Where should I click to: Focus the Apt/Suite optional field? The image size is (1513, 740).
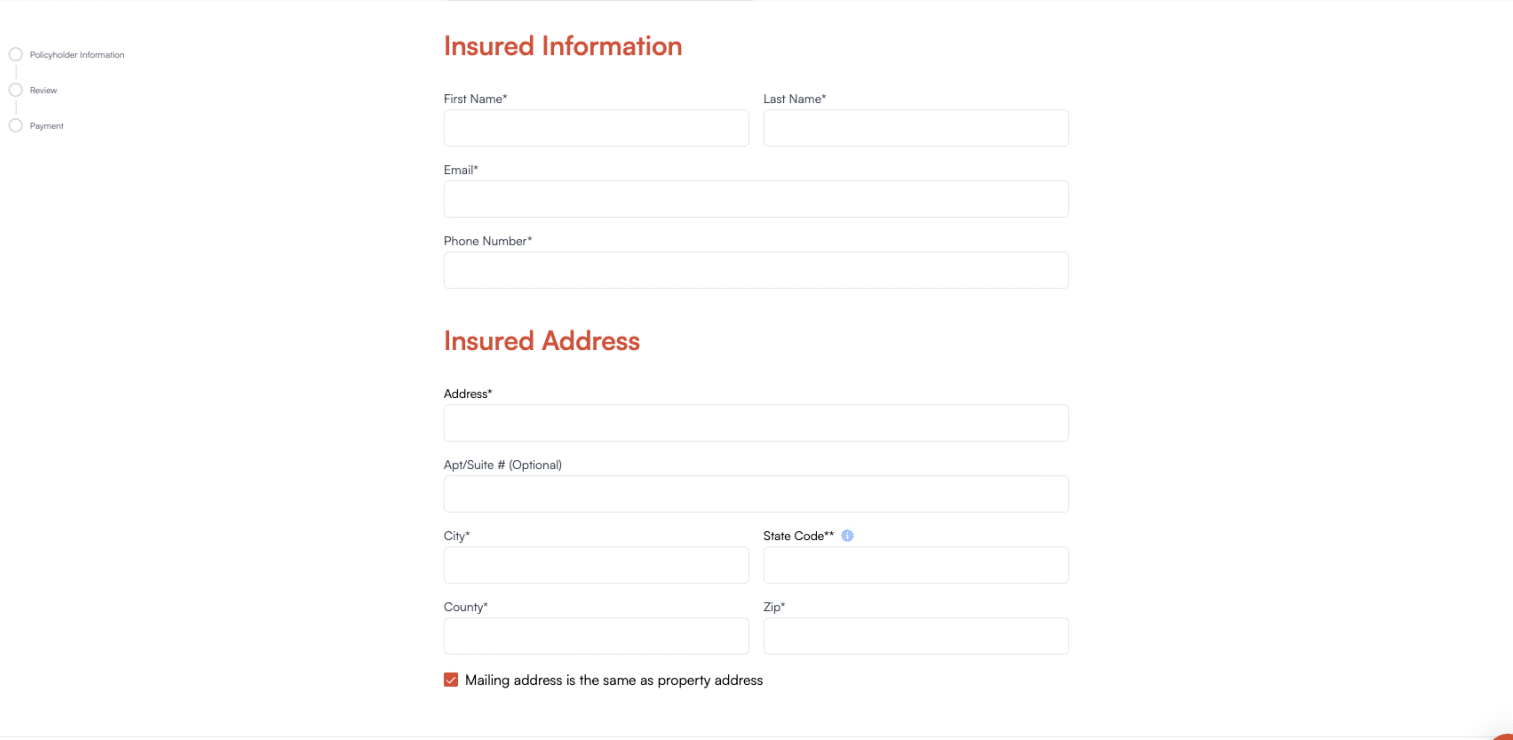tap(756, 493)
